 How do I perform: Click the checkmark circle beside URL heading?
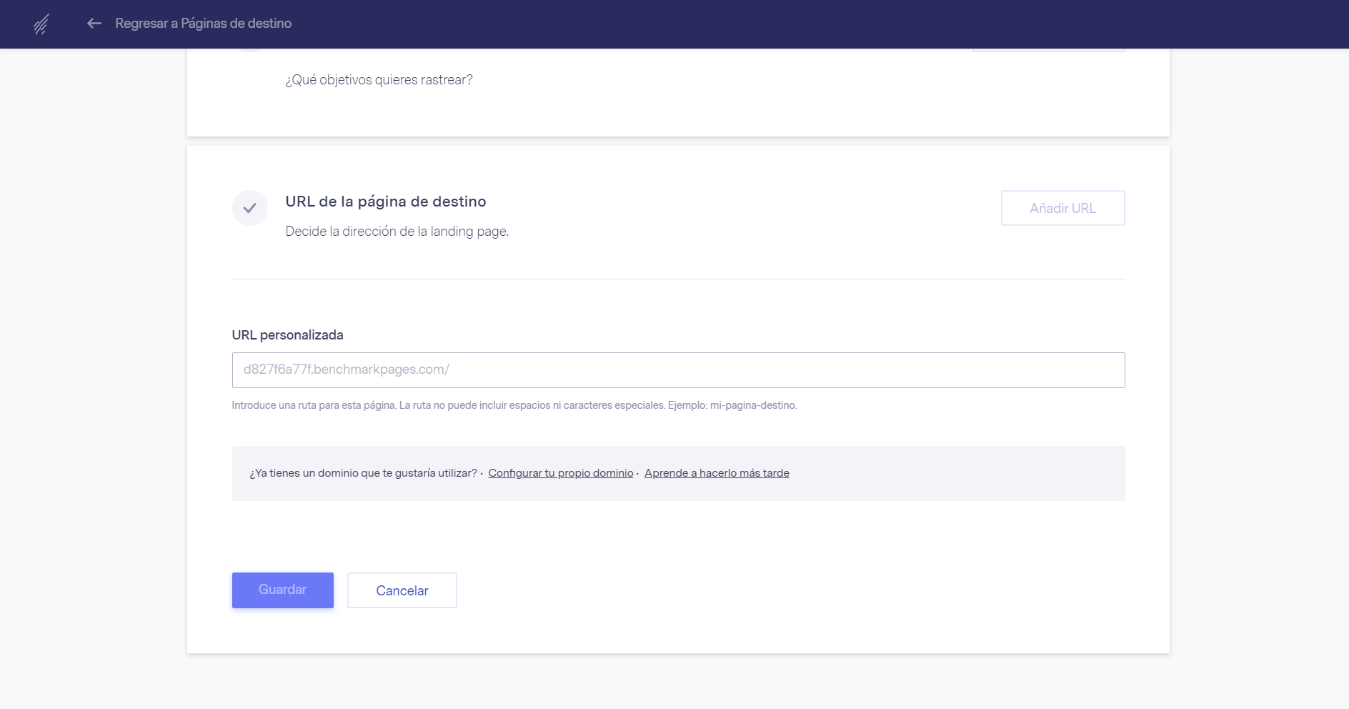[x=250, y=208]
